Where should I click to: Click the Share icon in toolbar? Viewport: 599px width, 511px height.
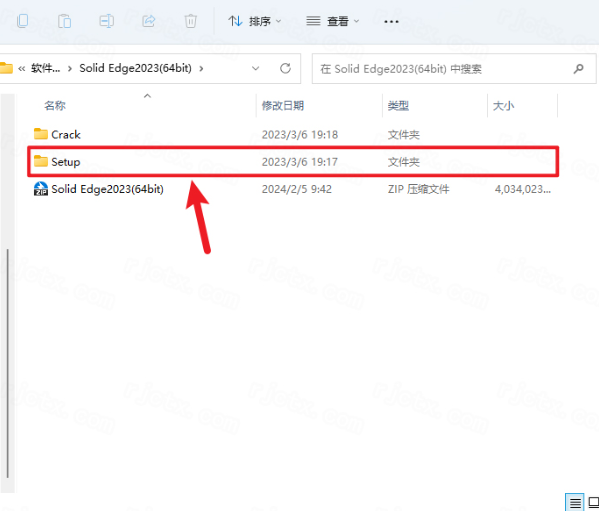tap(149, 21)
